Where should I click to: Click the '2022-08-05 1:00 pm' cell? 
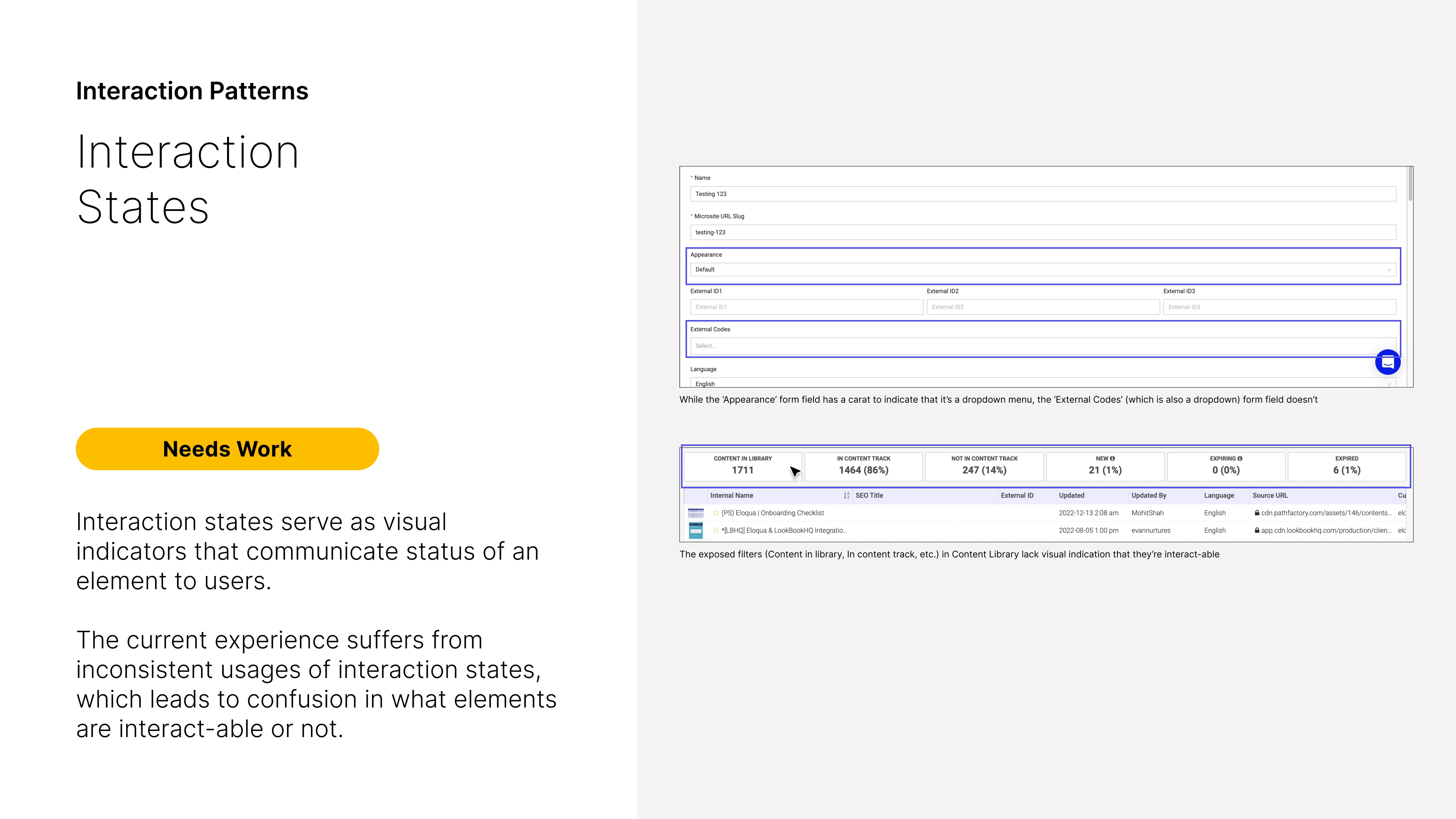(x=1089, y=531)
